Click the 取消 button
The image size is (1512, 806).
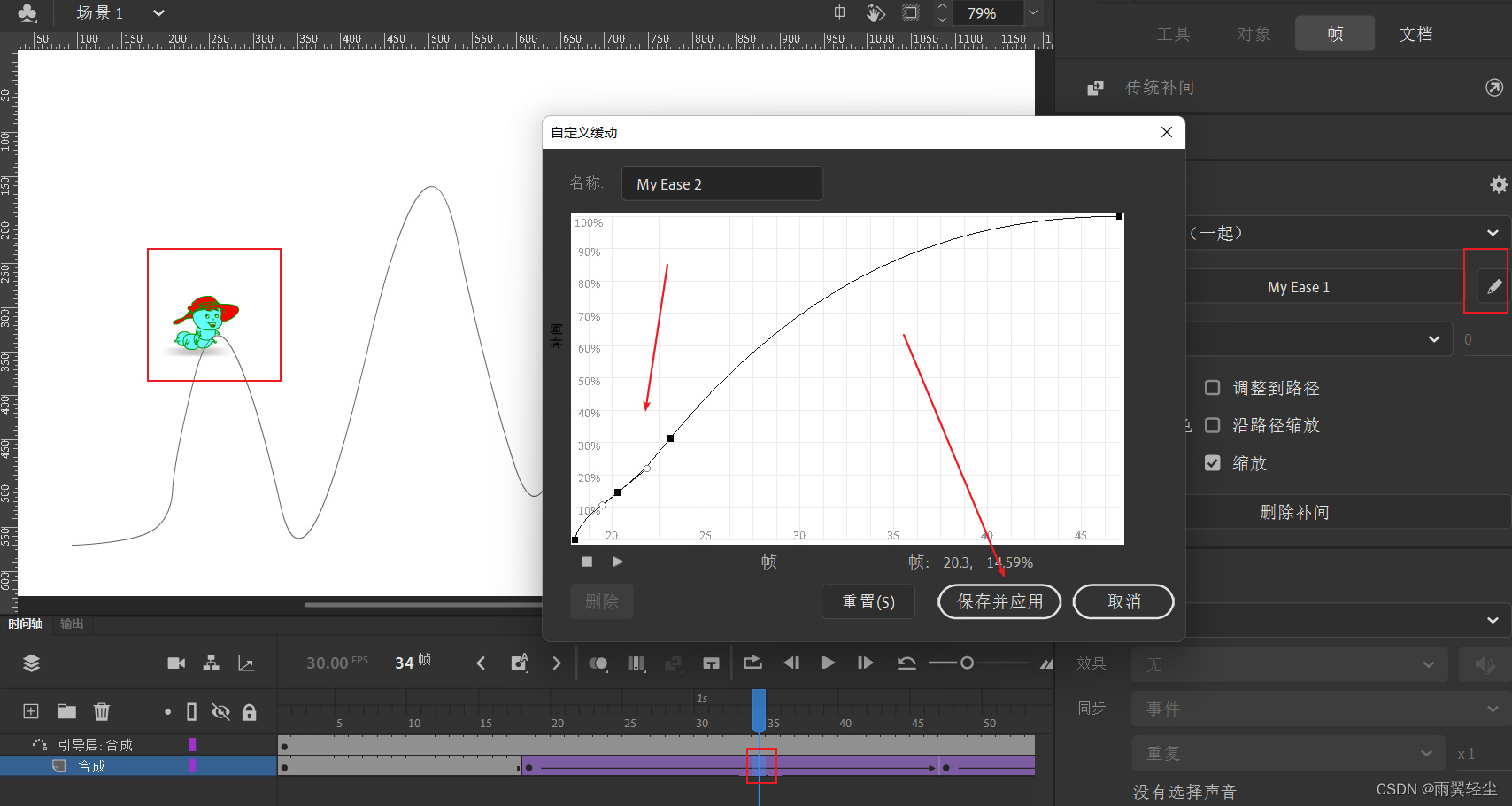(1123, 601)
